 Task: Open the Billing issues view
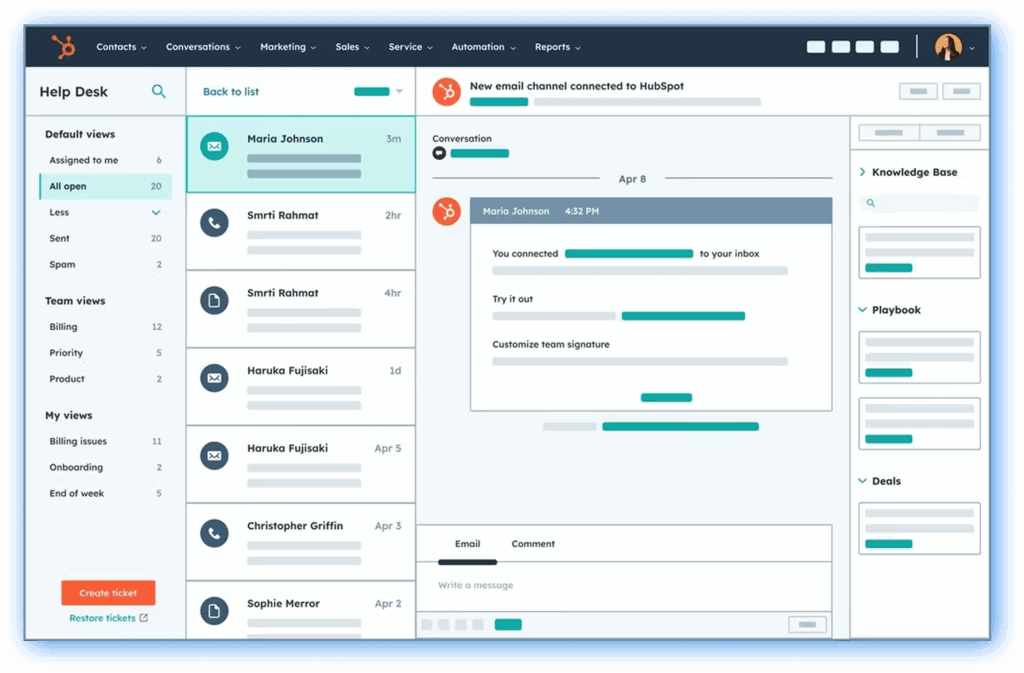point(106,441)
